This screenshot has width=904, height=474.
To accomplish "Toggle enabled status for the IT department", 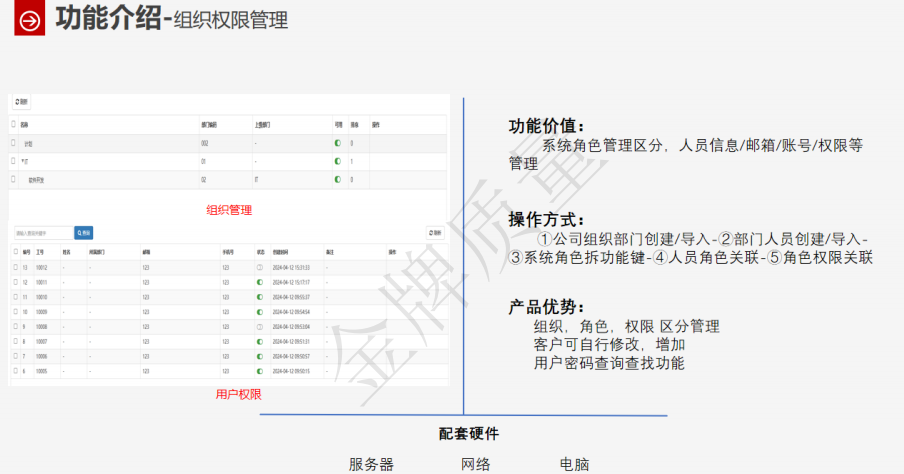I will (x=338, y=161).
